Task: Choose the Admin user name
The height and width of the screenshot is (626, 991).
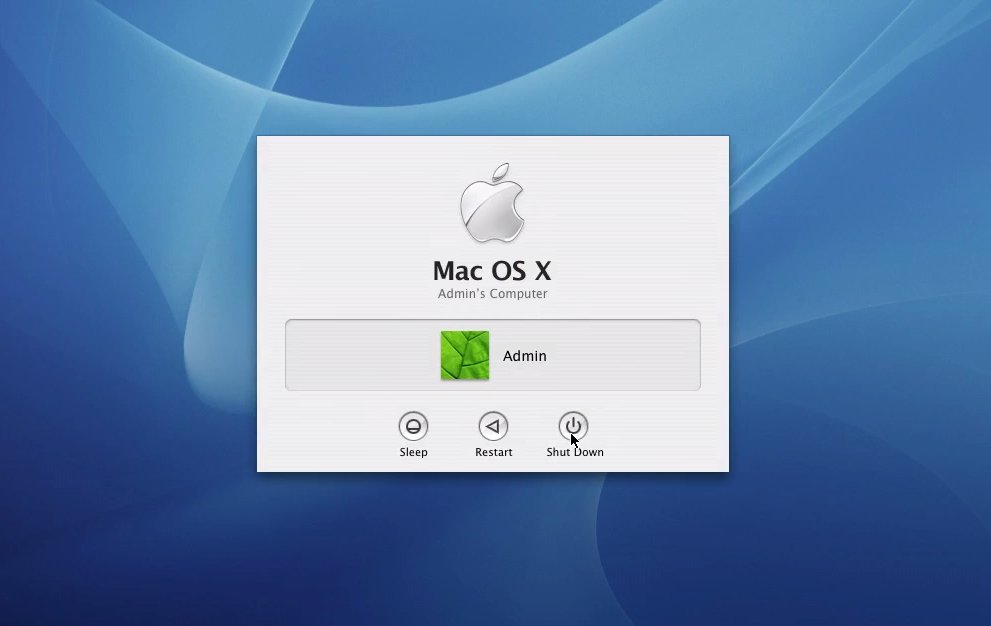Action: point(525,356)
